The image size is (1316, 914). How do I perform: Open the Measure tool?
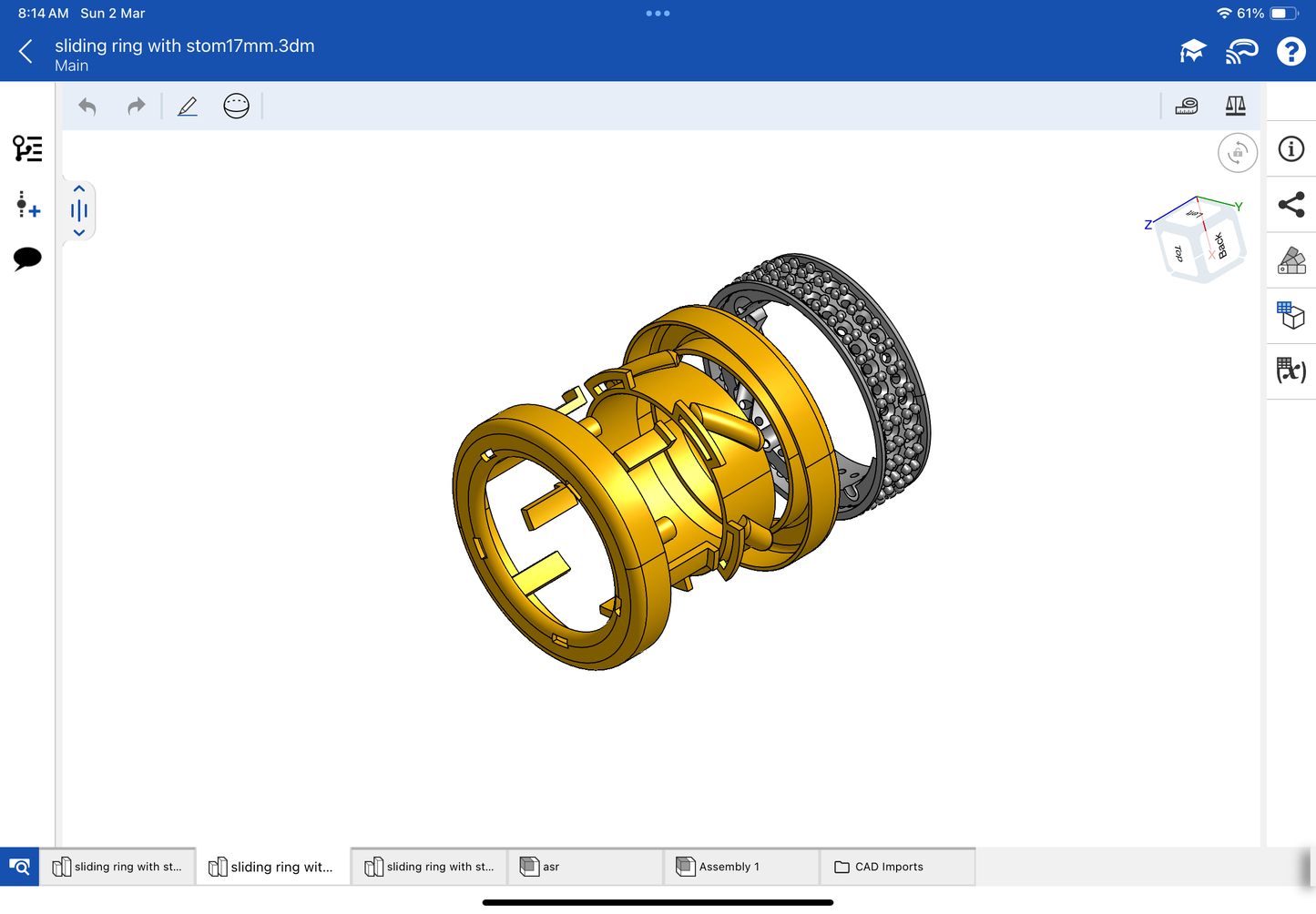click(1186, 107)
